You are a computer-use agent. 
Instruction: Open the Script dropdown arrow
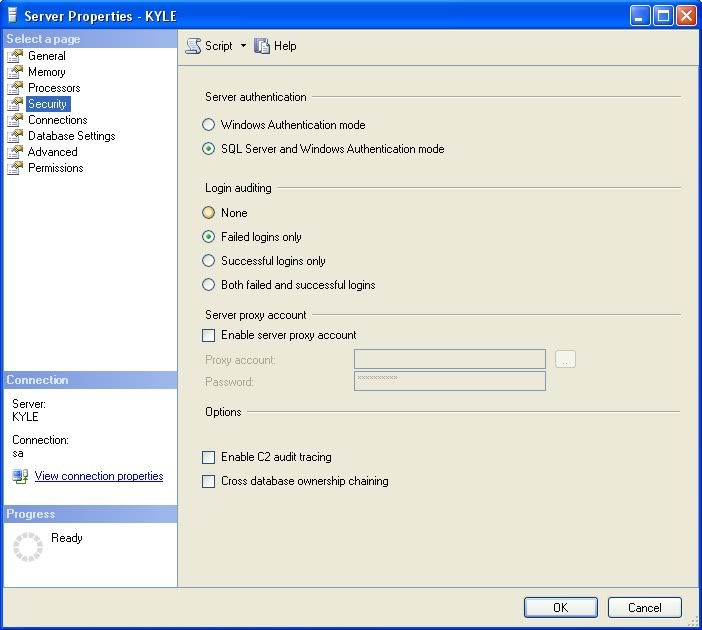[243, 46]
